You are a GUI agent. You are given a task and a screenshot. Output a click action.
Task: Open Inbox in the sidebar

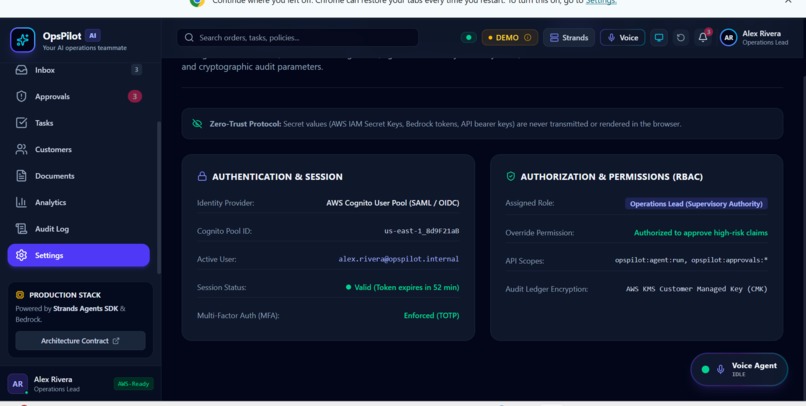(78, 70)
